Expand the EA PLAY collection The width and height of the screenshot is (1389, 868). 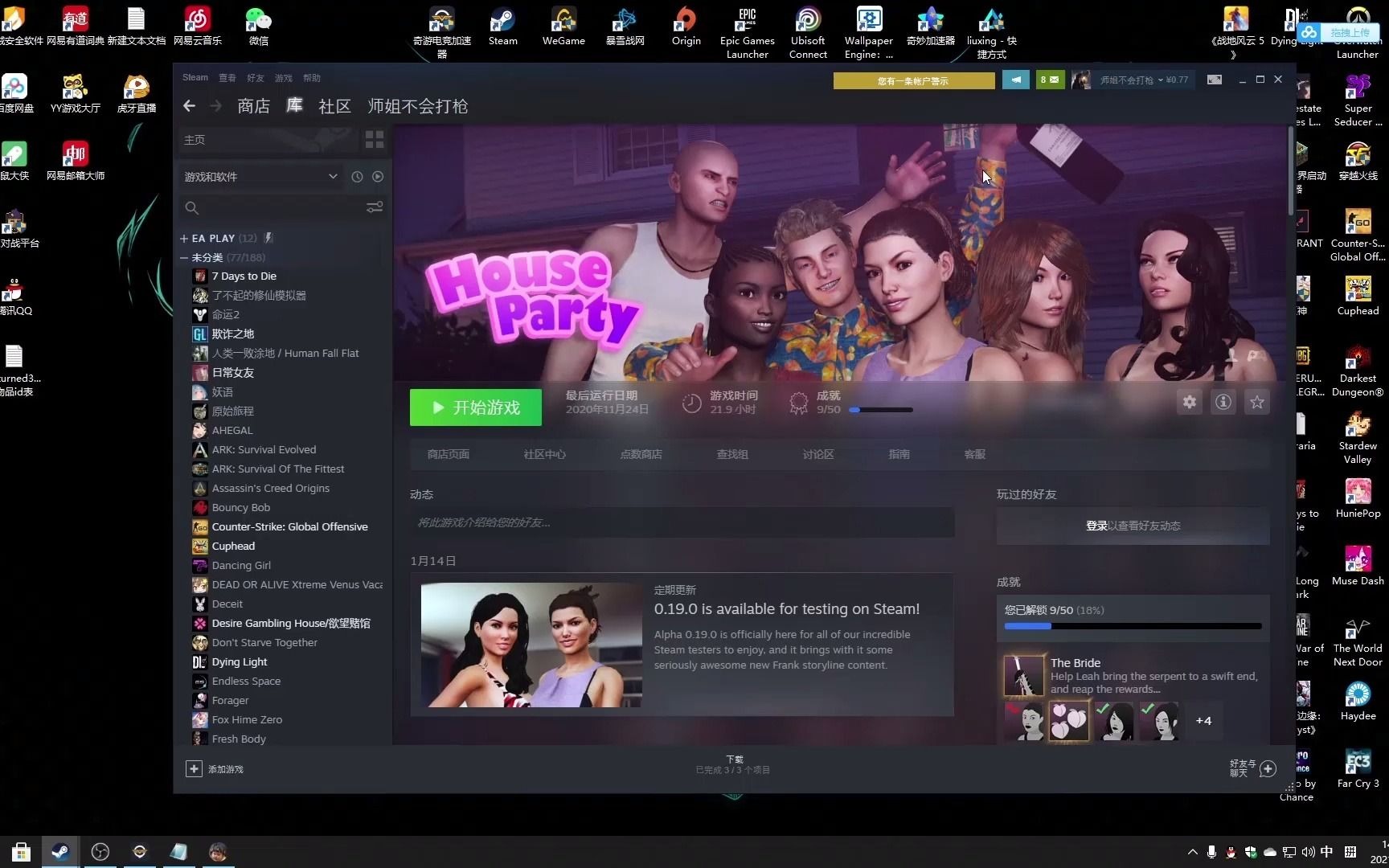pyautogui.click(x=184, y=239)
